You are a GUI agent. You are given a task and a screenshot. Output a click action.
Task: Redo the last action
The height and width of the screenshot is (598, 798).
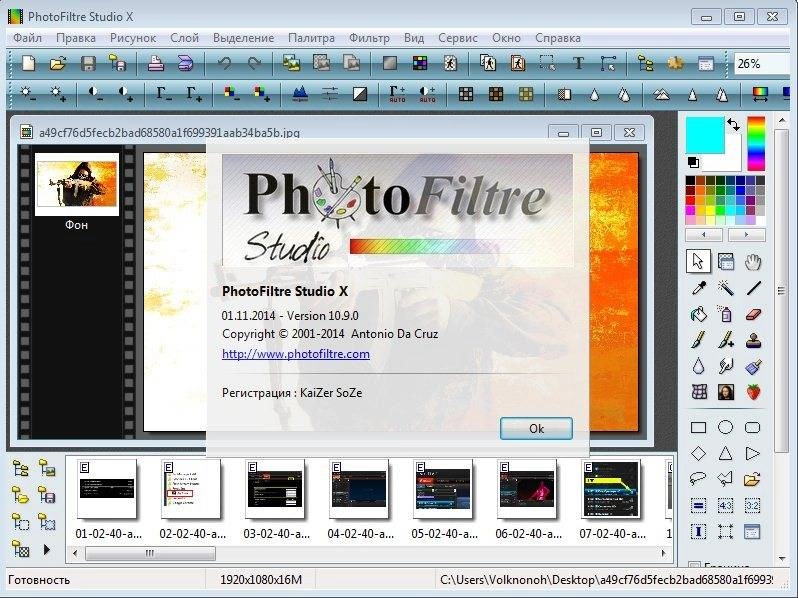click(254, 64)
